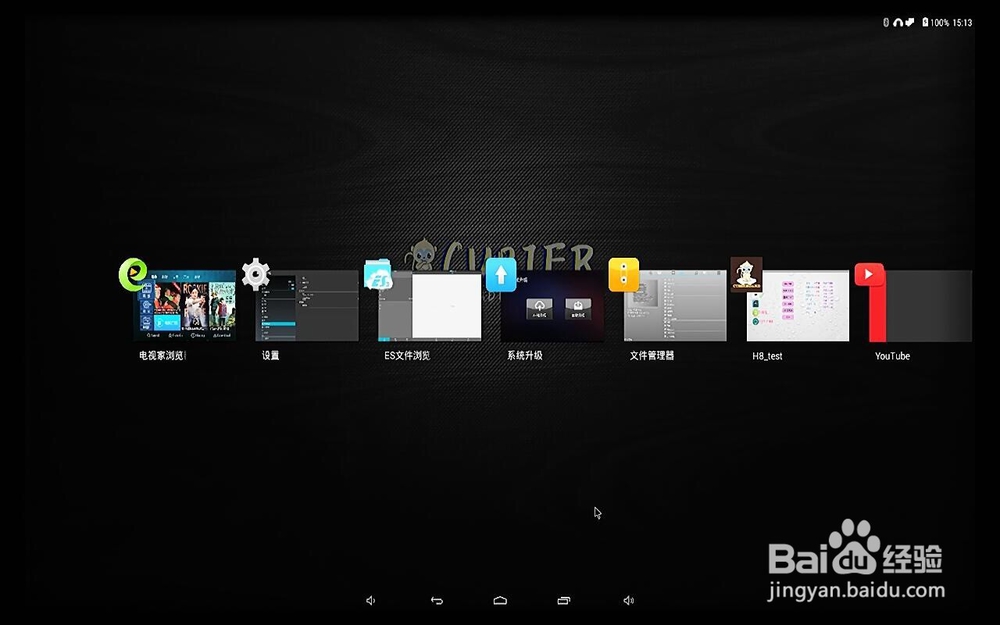Tap the Settings gear icon
This screenshot has height=625, width=1000.
tap(256, 274)
